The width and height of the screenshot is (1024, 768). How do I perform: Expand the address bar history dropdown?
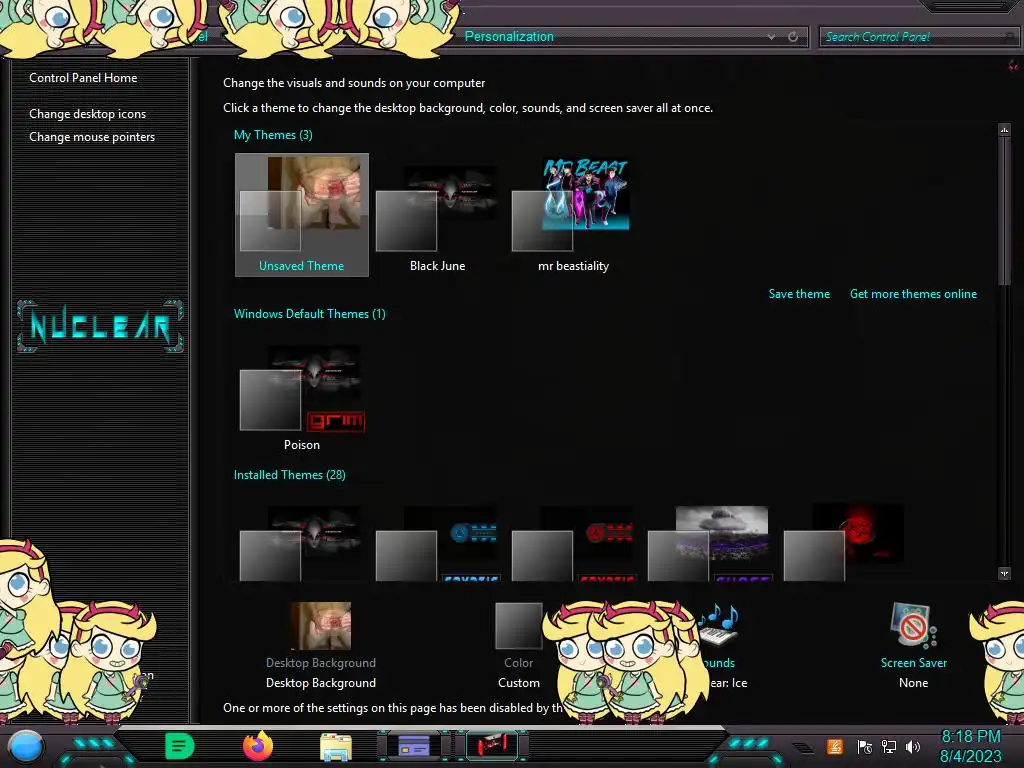[x=771, y=37]
